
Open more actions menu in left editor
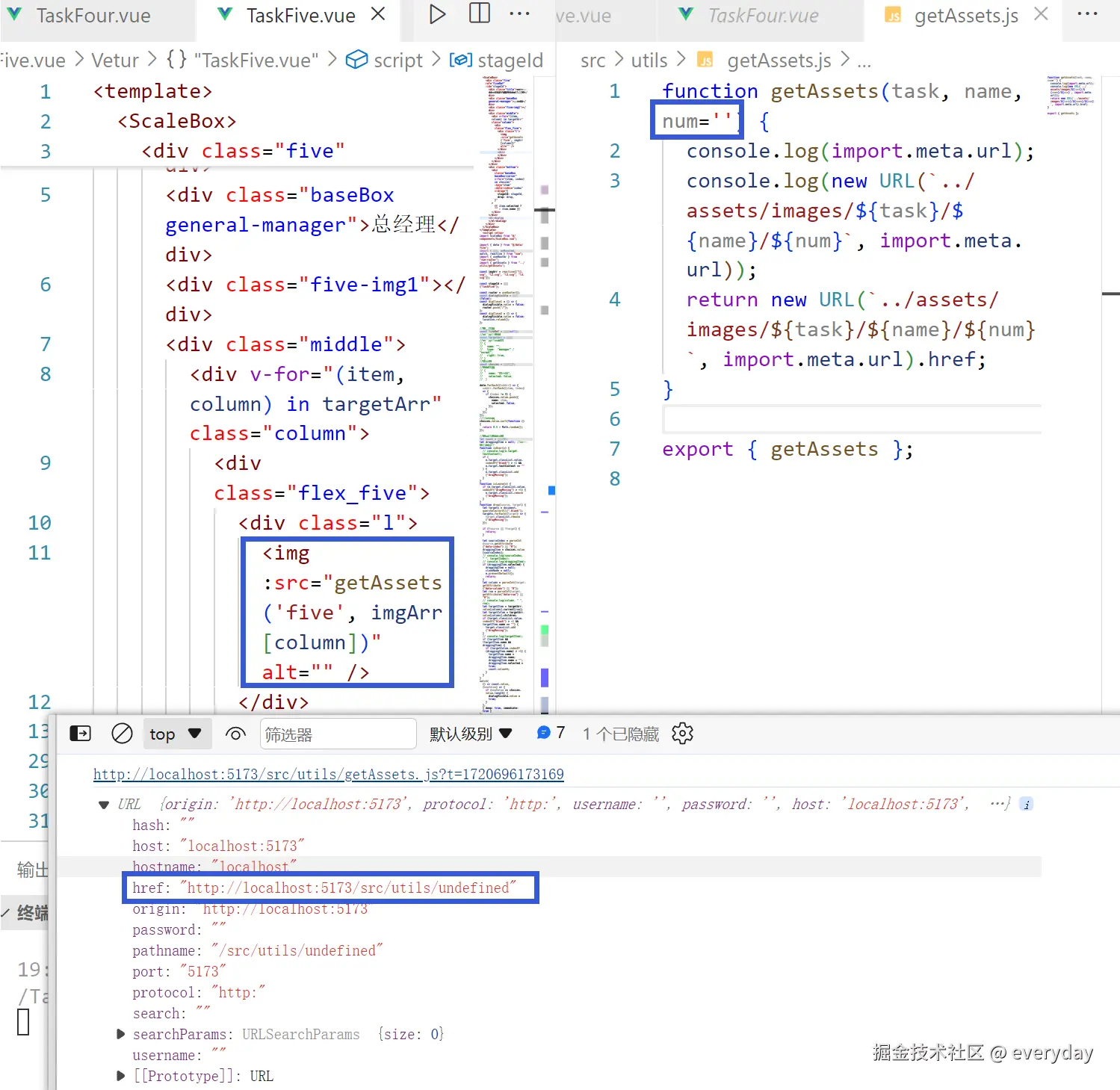[x=519, y=13]
